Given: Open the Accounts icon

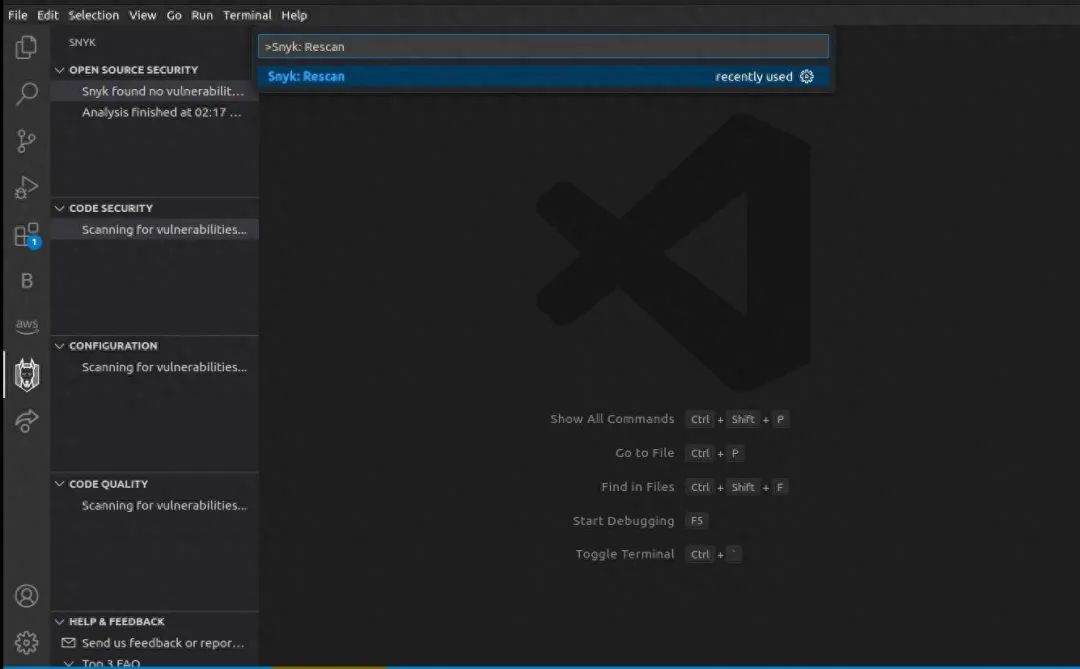Looking at the screenshot, I should coord(26,595).
